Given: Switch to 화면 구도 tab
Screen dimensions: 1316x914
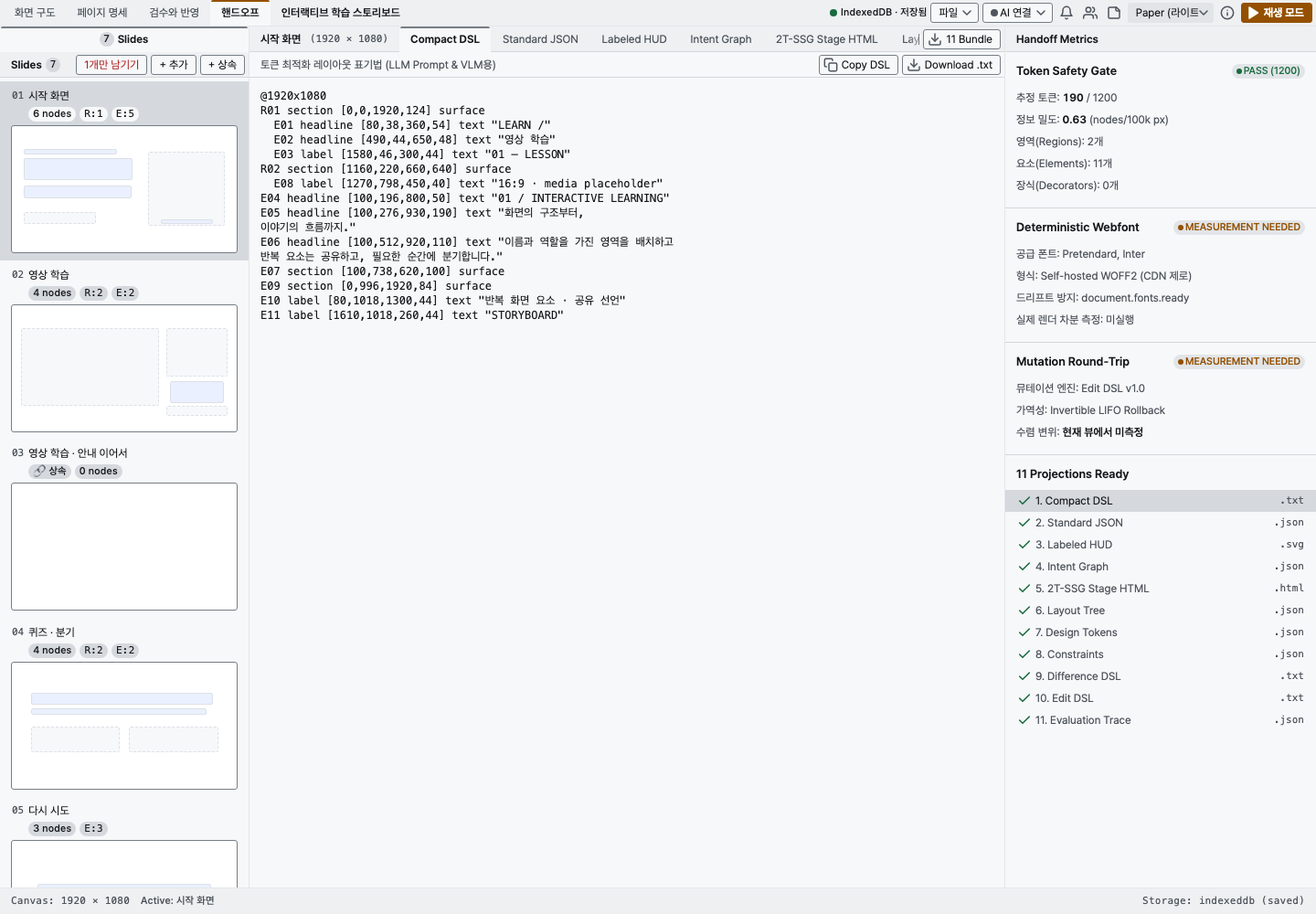Looking at the screenshot, I should [x=35, y=13].
